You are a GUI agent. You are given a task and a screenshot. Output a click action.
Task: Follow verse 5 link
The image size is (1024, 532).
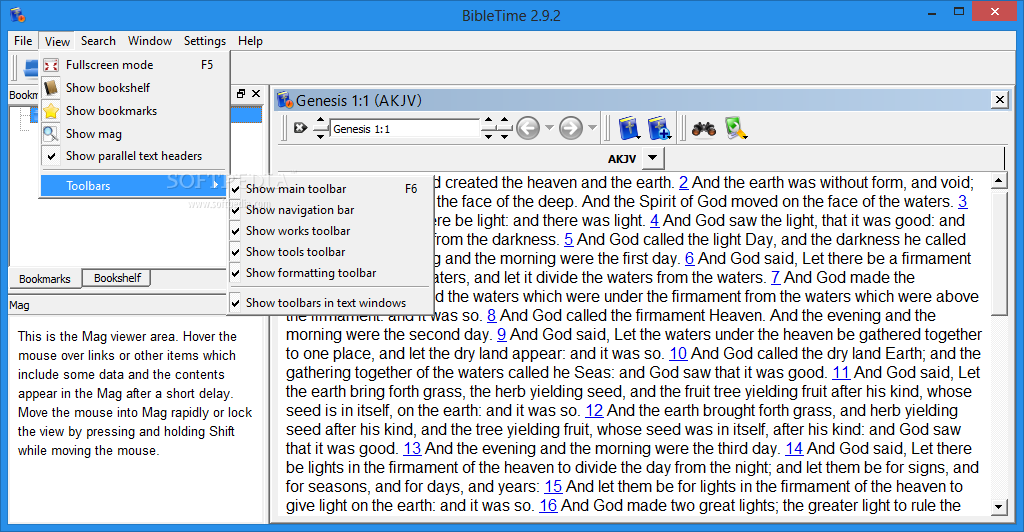tap(569, 240)
